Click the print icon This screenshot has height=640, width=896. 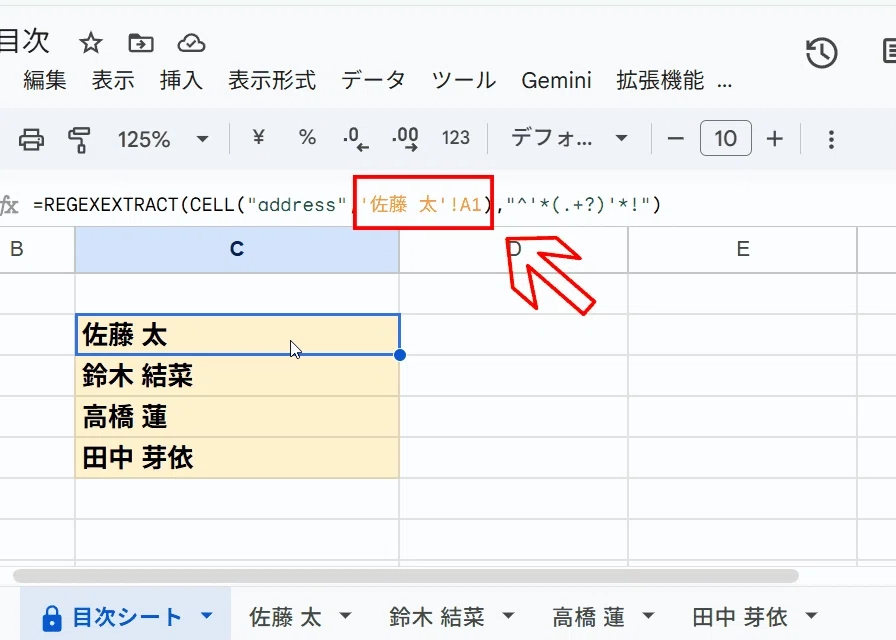tap(31, 139)
